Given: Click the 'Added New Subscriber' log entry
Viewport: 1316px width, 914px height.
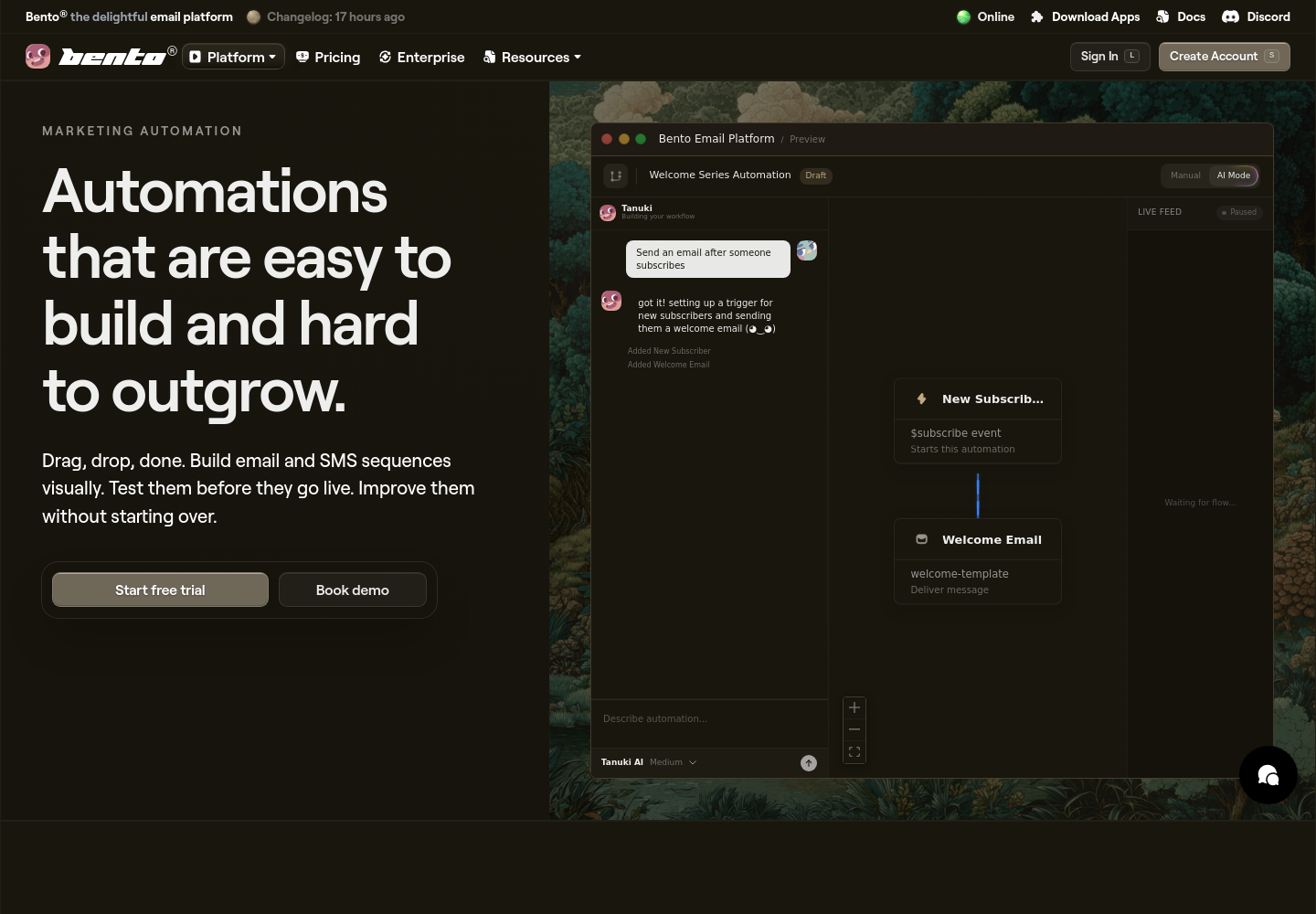Looking at the screenshot, I should (669, 351).
